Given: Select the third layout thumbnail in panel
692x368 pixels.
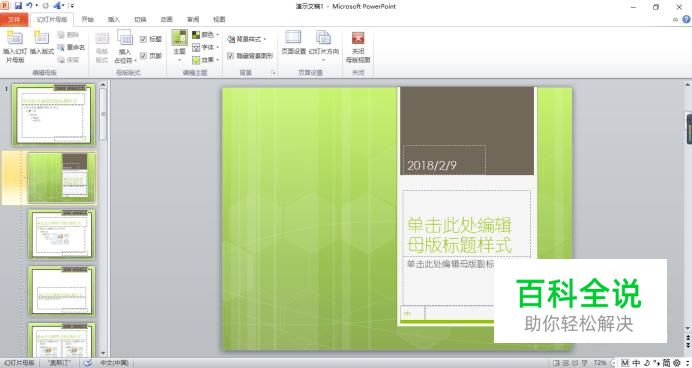Looking at the screenshot, I should pyautogui.click(x=61, y=234).
